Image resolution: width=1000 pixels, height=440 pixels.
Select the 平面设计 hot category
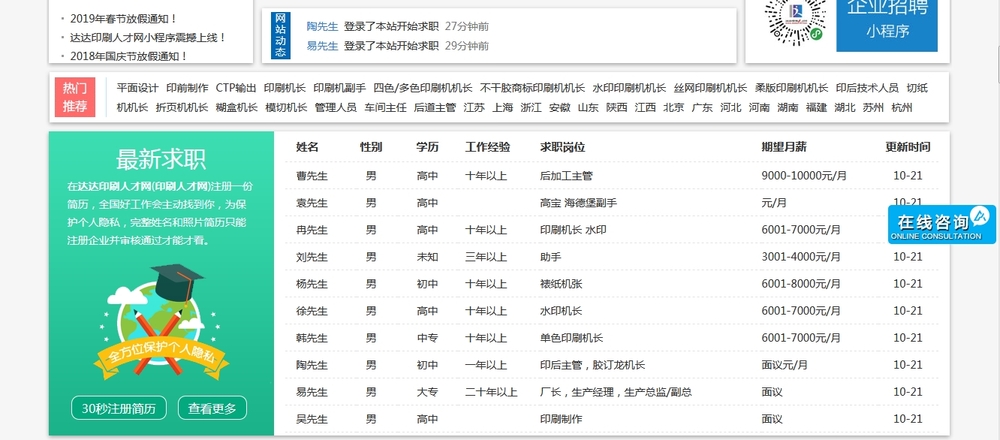[x=137, y=88]
